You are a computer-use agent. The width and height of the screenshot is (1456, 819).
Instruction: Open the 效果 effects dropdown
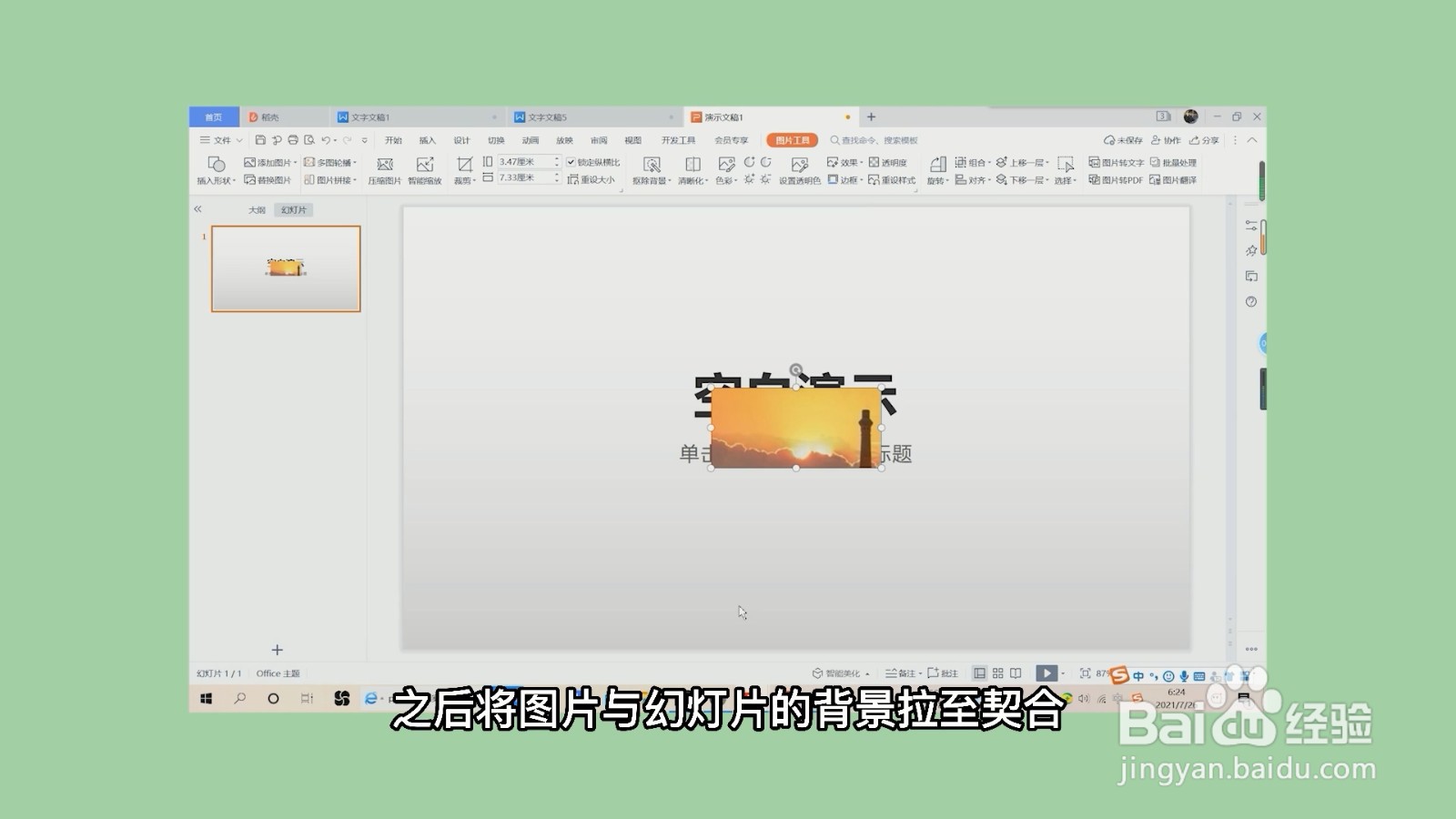click(x=844, y=163)
